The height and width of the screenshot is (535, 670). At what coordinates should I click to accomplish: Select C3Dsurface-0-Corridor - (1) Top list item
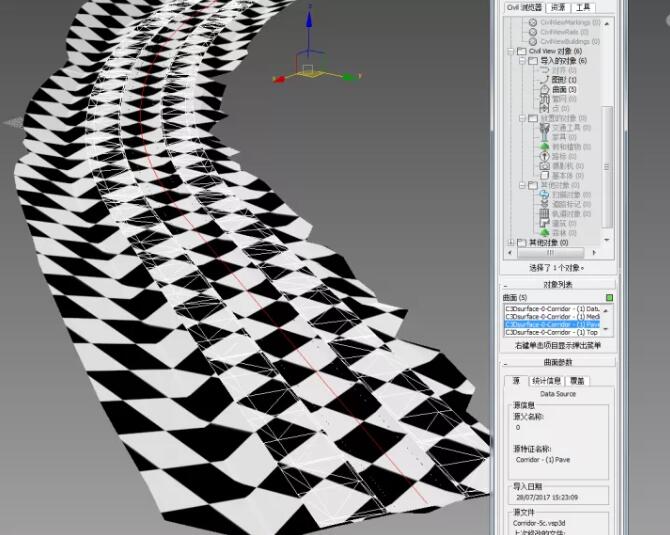point(552,332)
